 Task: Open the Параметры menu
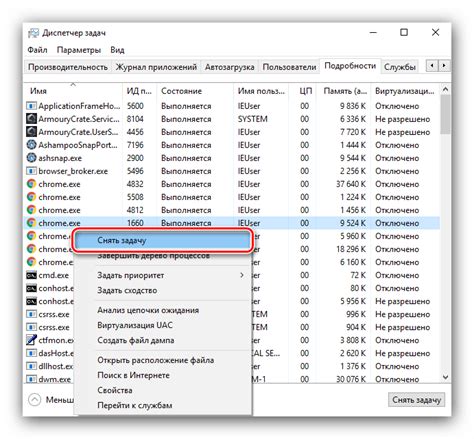point(79,50)
